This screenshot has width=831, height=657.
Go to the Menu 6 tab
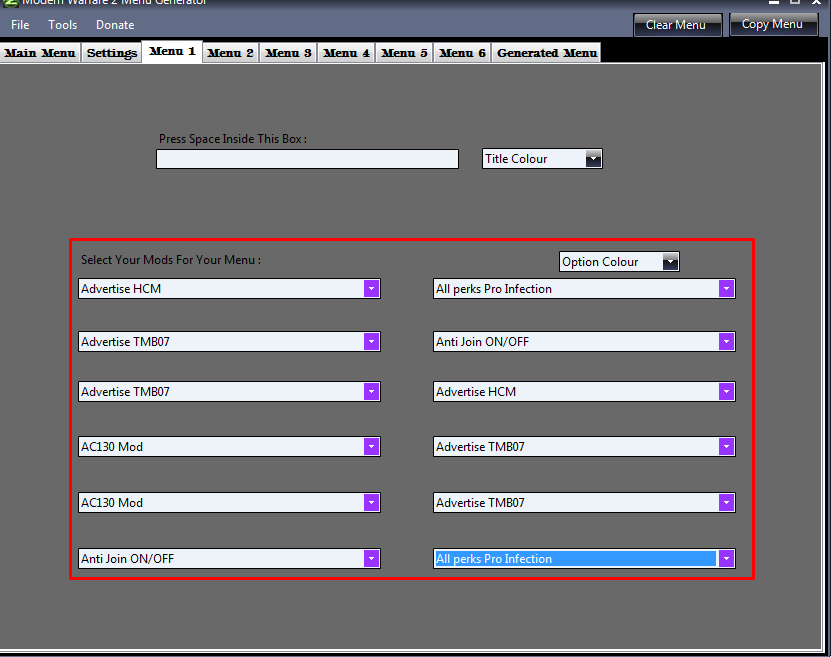[463, 53]
